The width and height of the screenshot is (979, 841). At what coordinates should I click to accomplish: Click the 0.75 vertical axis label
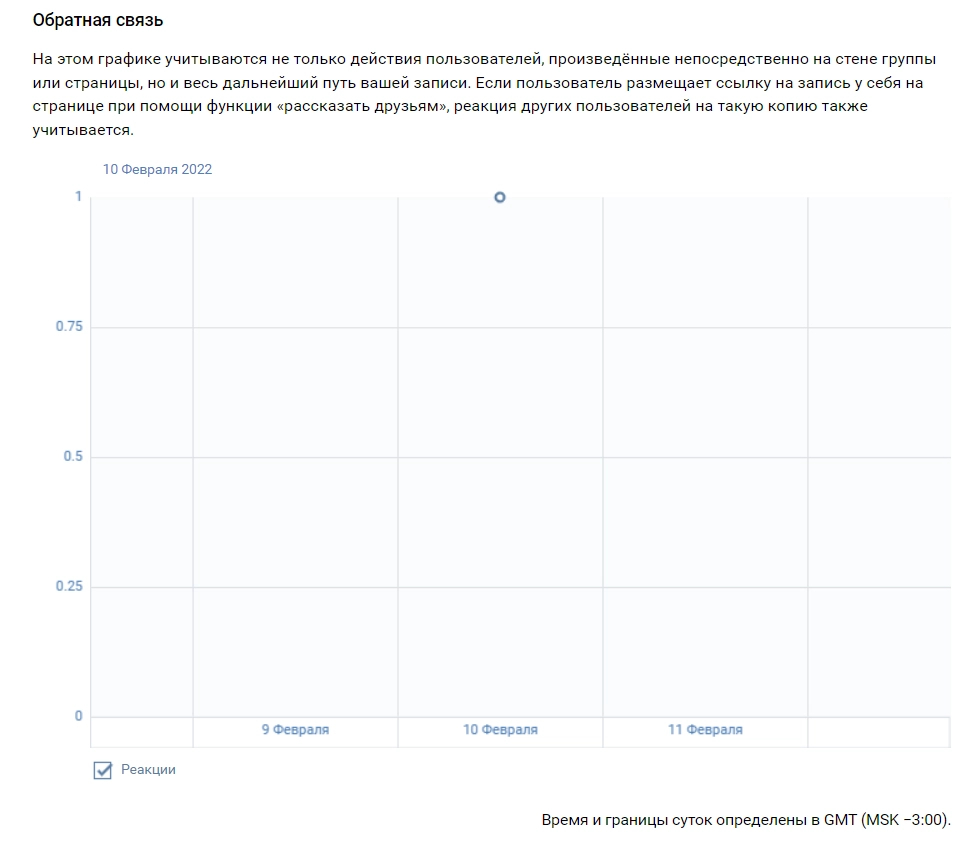click(69, 327)
